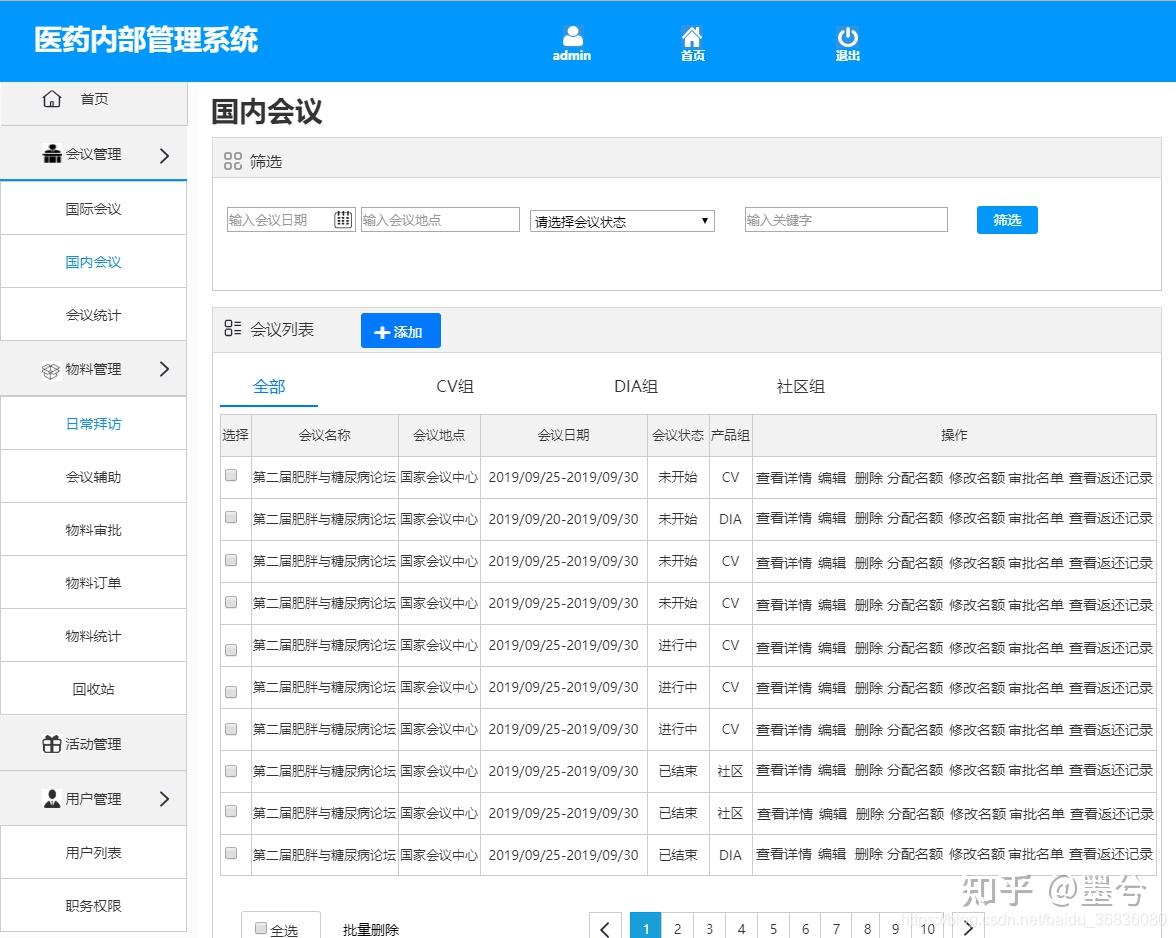Click the 添加 add meeting button

coord(400,331)
